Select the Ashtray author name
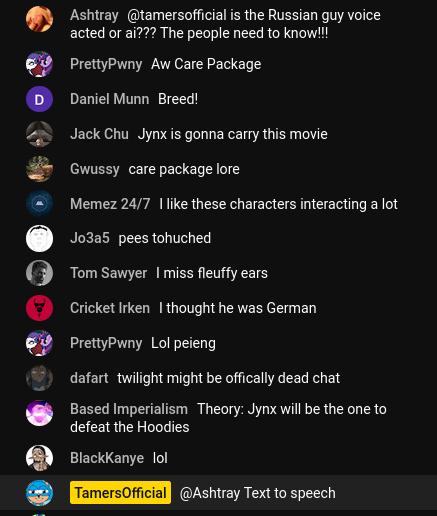Screen dimensions: 437x516 click(94, 15)
